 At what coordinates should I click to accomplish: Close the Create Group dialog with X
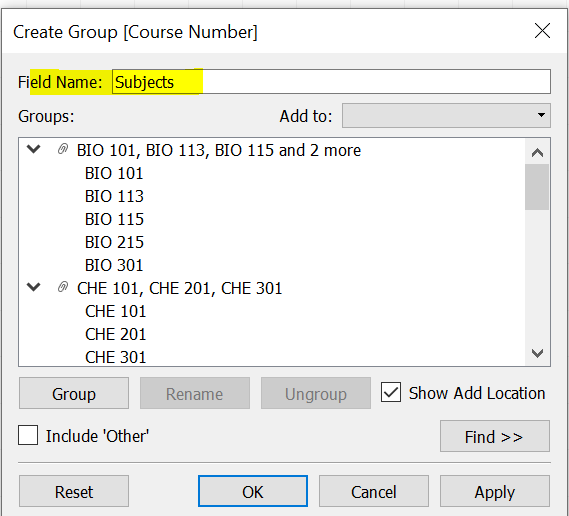543,30
